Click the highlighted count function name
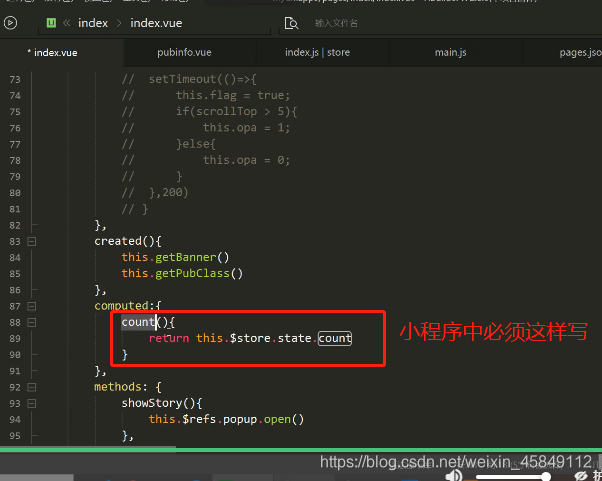This screenshot has width=602, height=481. coord(138,322)
